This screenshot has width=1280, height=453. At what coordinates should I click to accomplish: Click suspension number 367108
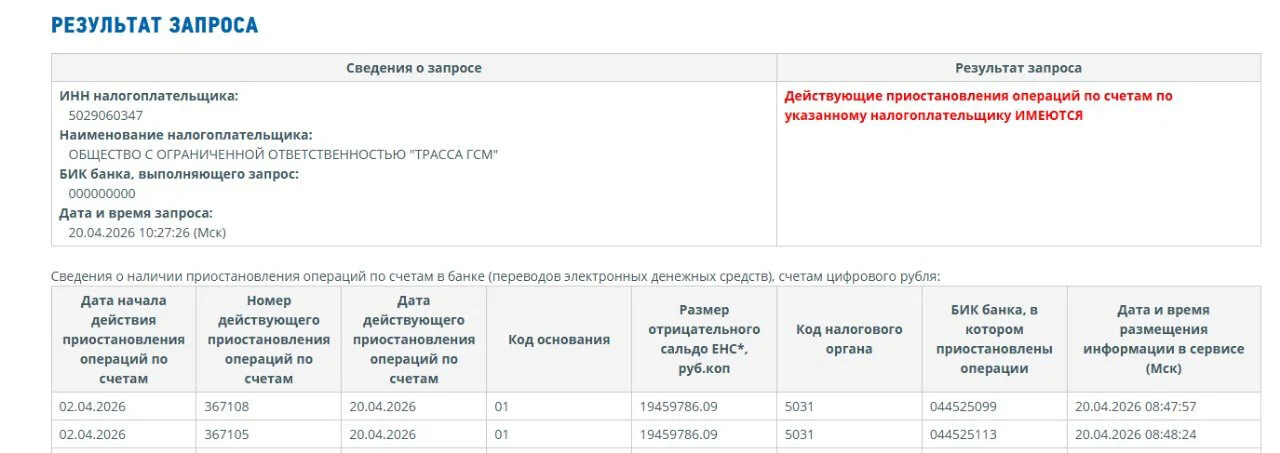[227, 406]
